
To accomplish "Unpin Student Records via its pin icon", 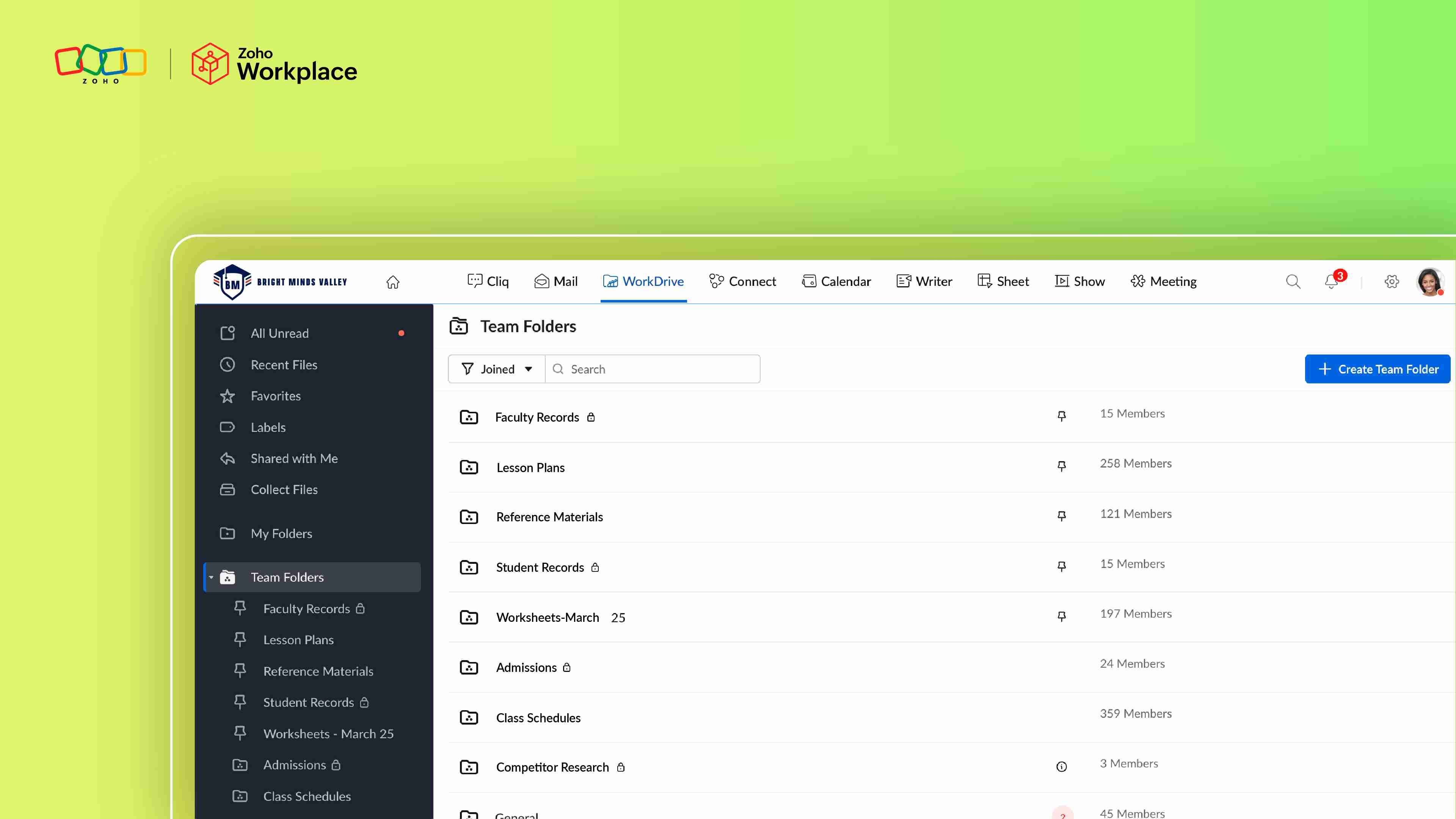I will 1062,566.
